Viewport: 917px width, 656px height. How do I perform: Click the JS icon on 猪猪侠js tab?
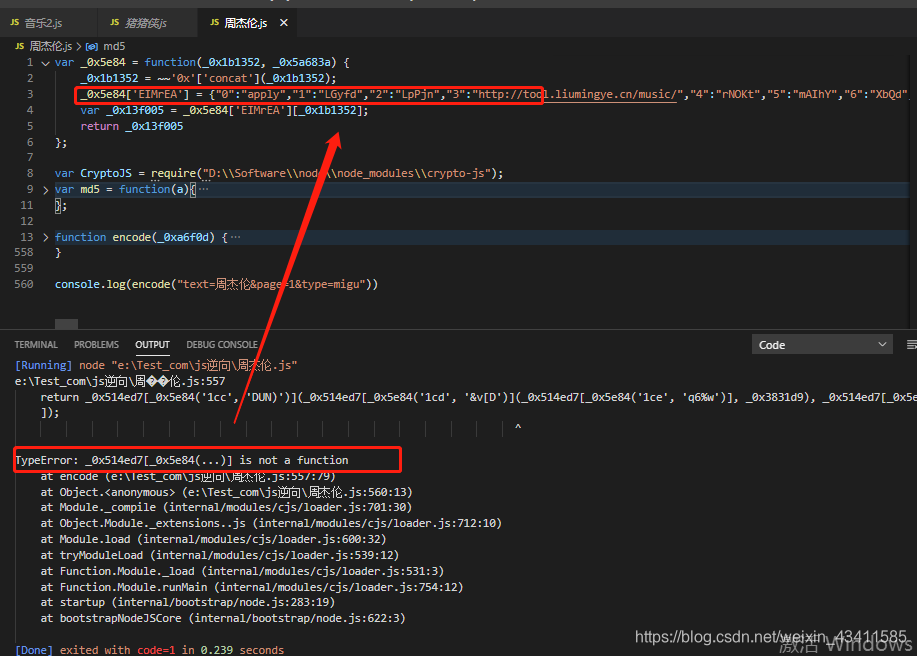pyautogui.click(x=115, y=23)
